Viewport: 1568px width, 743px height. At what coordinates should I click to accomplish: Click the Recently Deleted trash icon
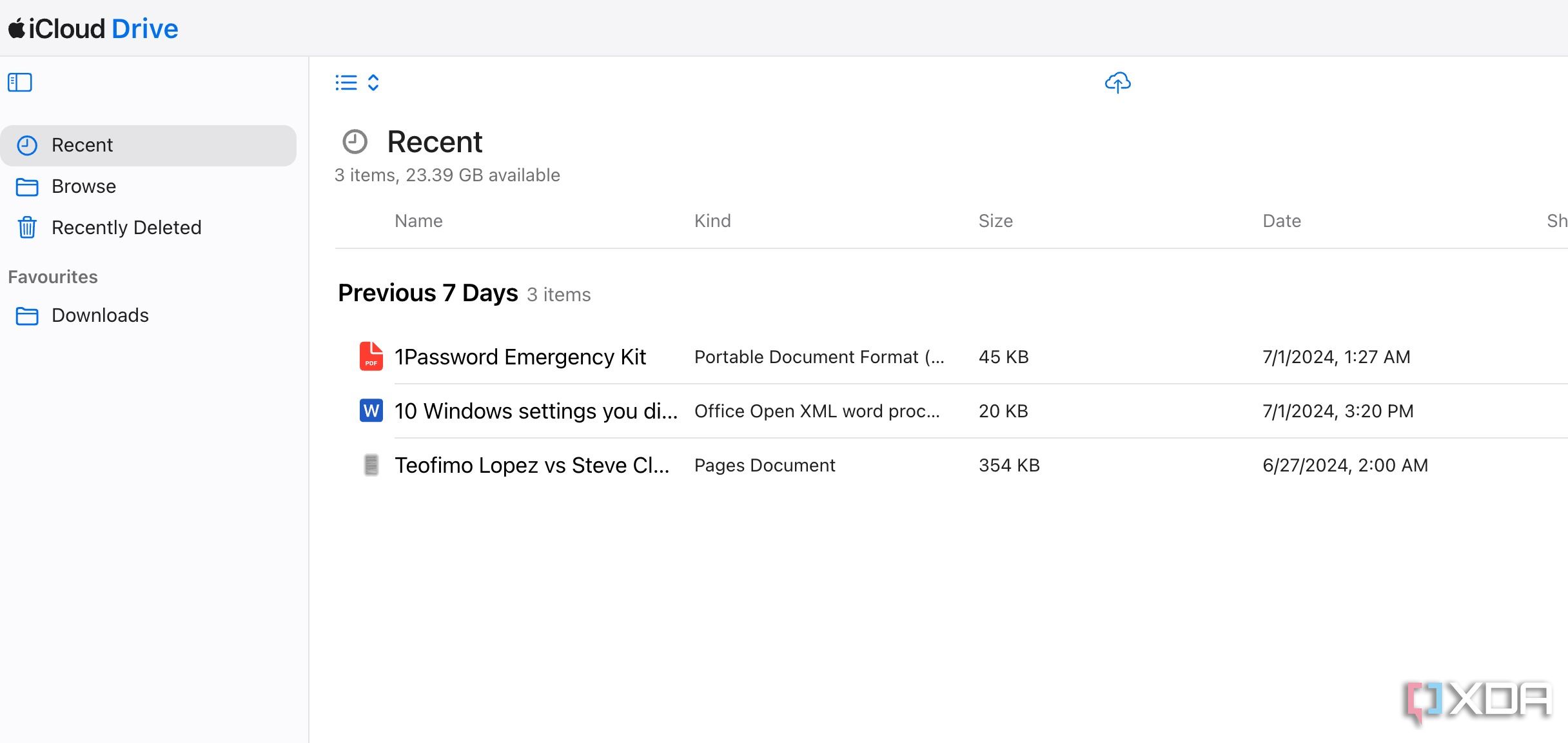pyautogui.click(x=27, y=228)
